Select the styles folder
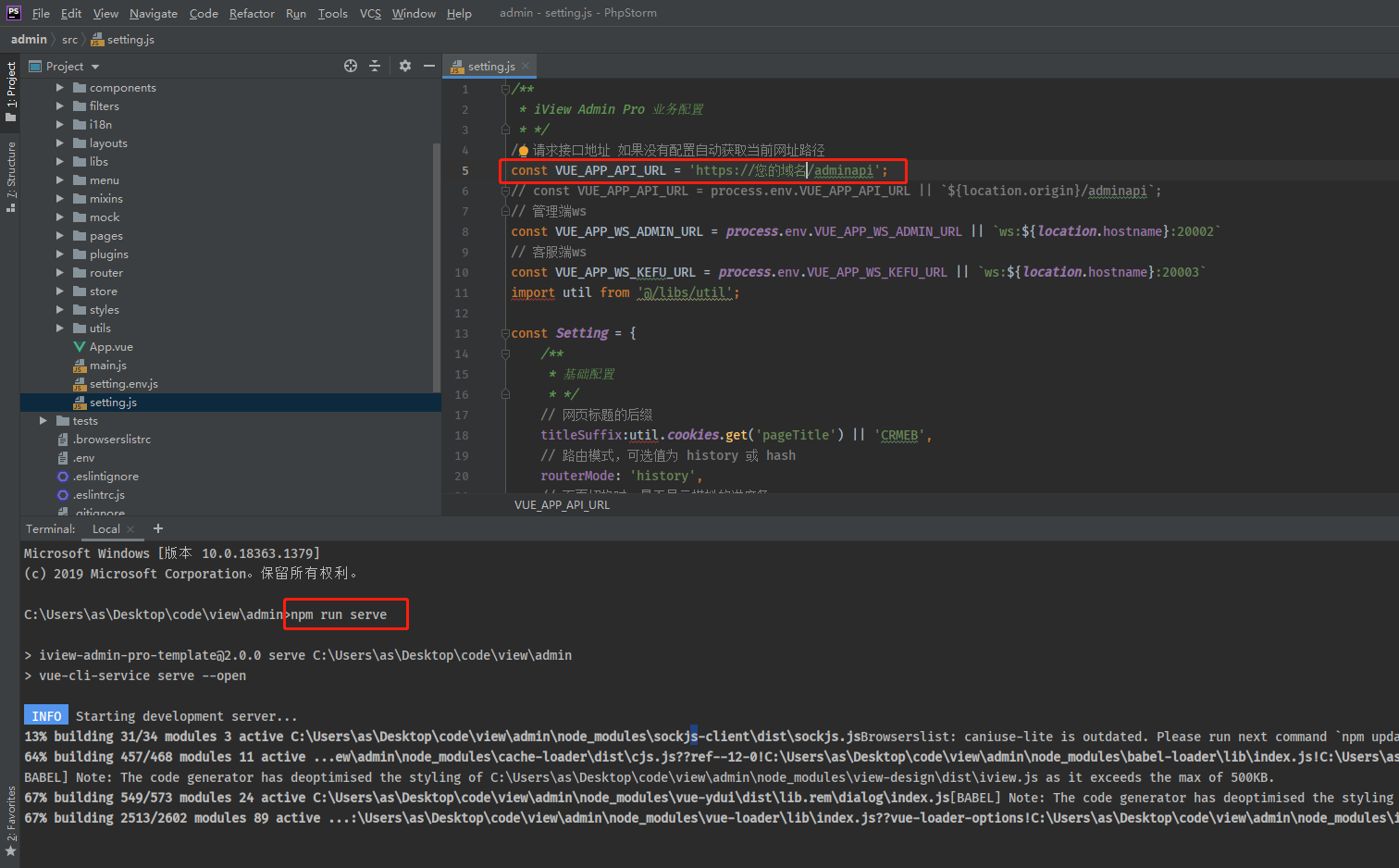This screenshot has width=1399, height=868. 105,310
